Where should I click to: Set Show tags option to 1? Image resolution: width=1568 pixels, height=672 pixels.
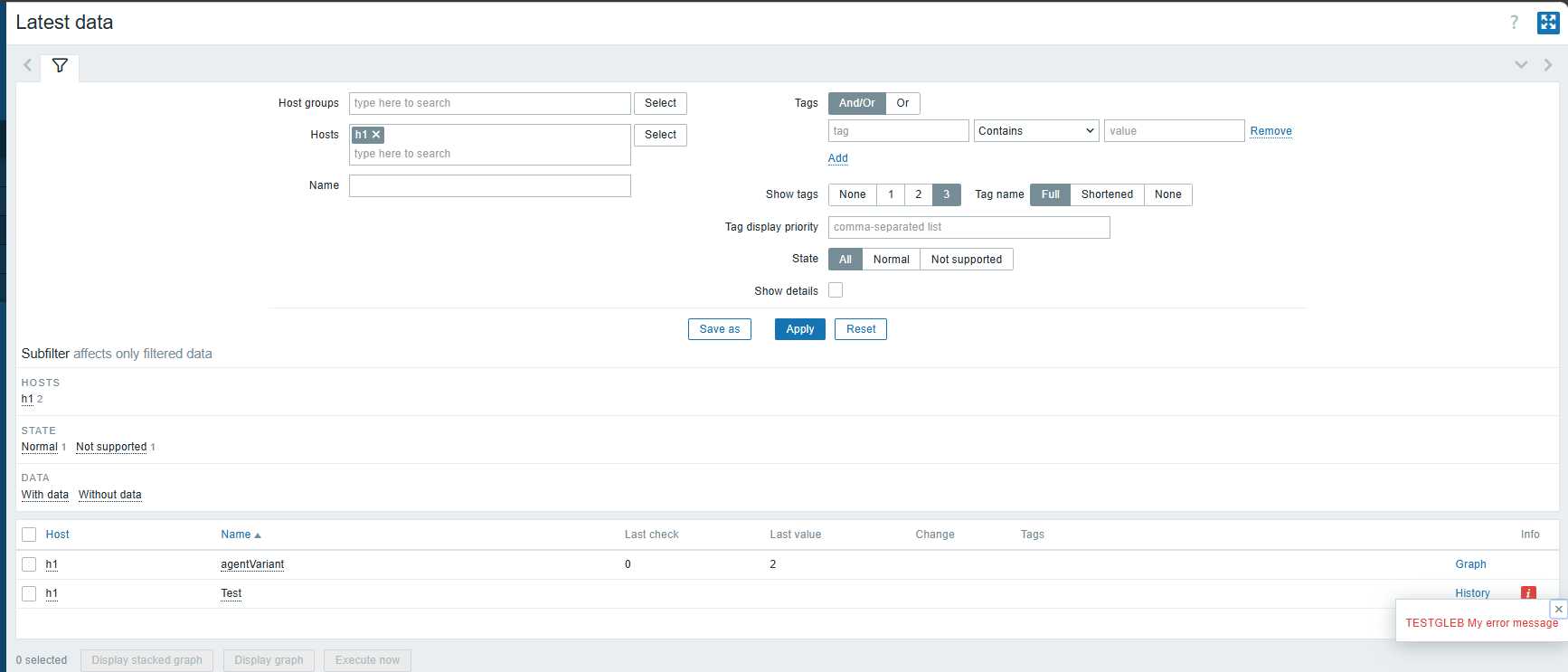tap(891, 194)
